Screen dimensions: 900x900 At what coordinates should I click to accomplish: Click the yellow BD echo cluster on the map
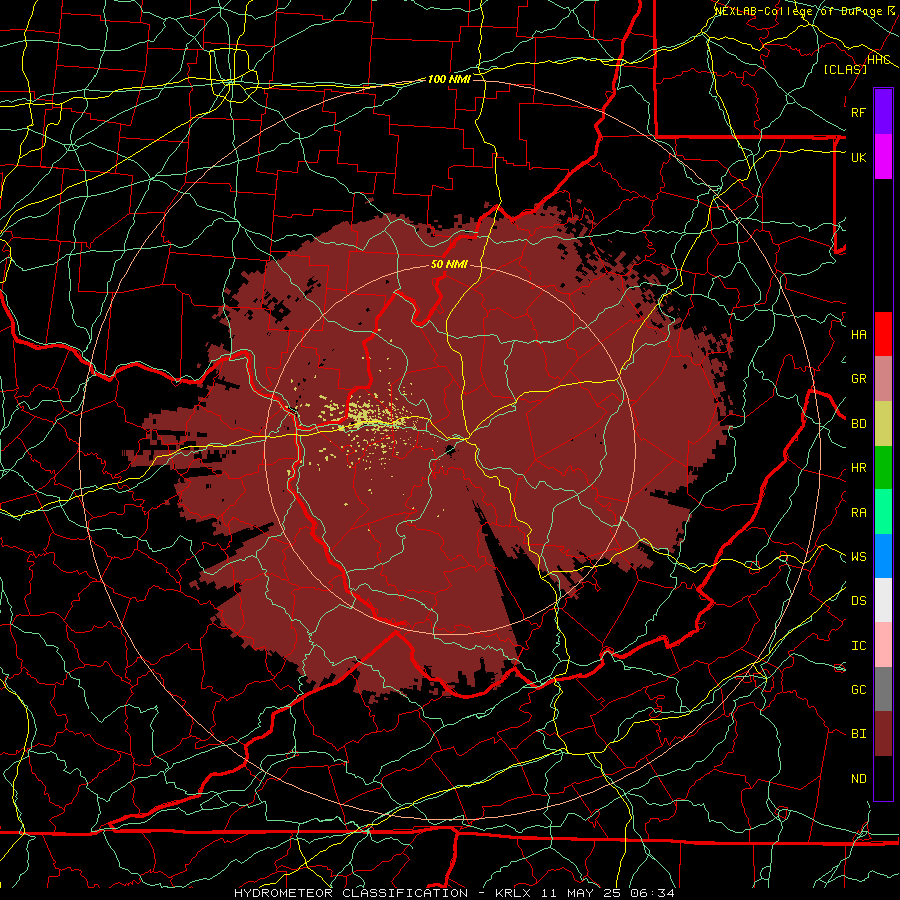[x=367, y=418]
